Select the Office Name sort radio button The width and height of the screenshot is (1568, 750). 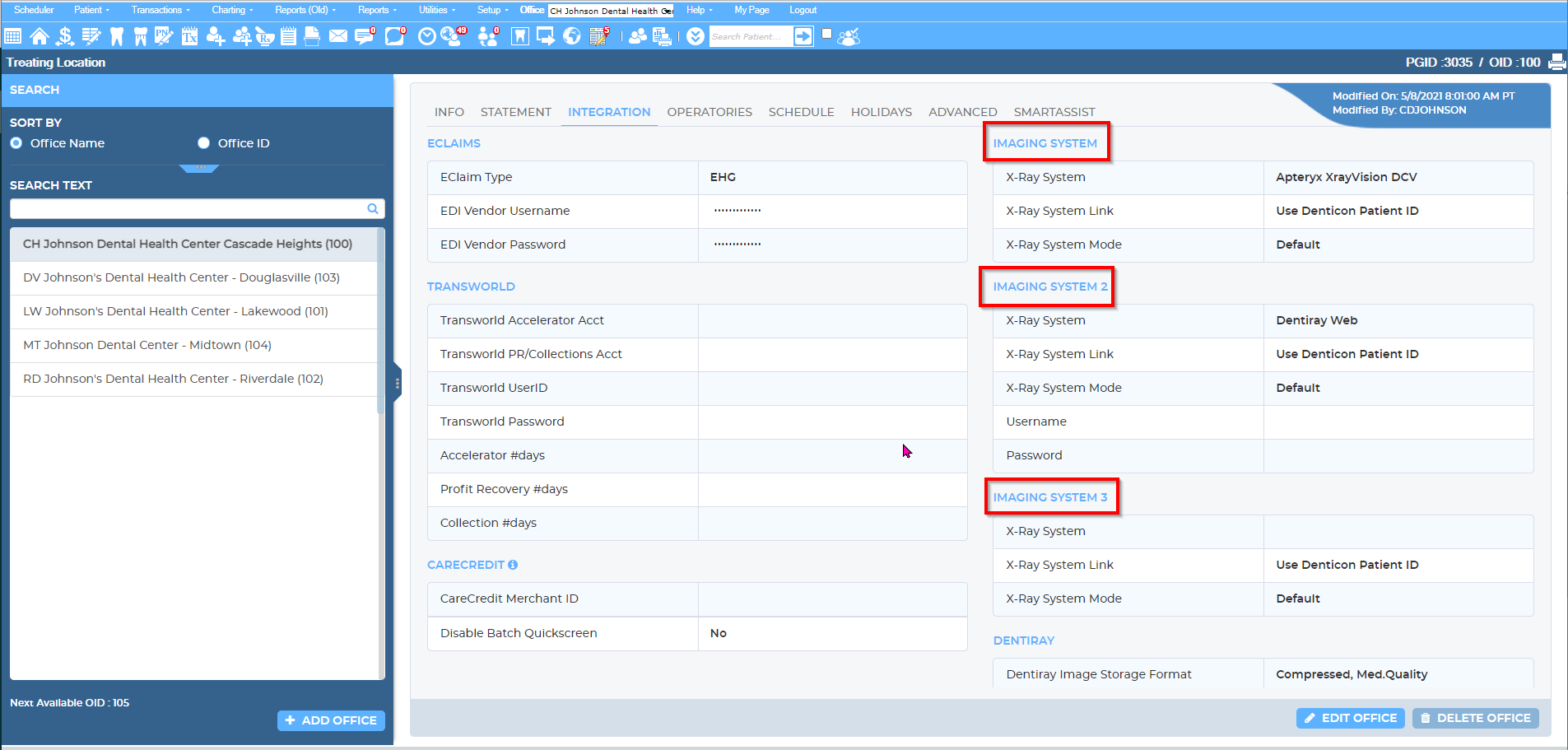16,143
